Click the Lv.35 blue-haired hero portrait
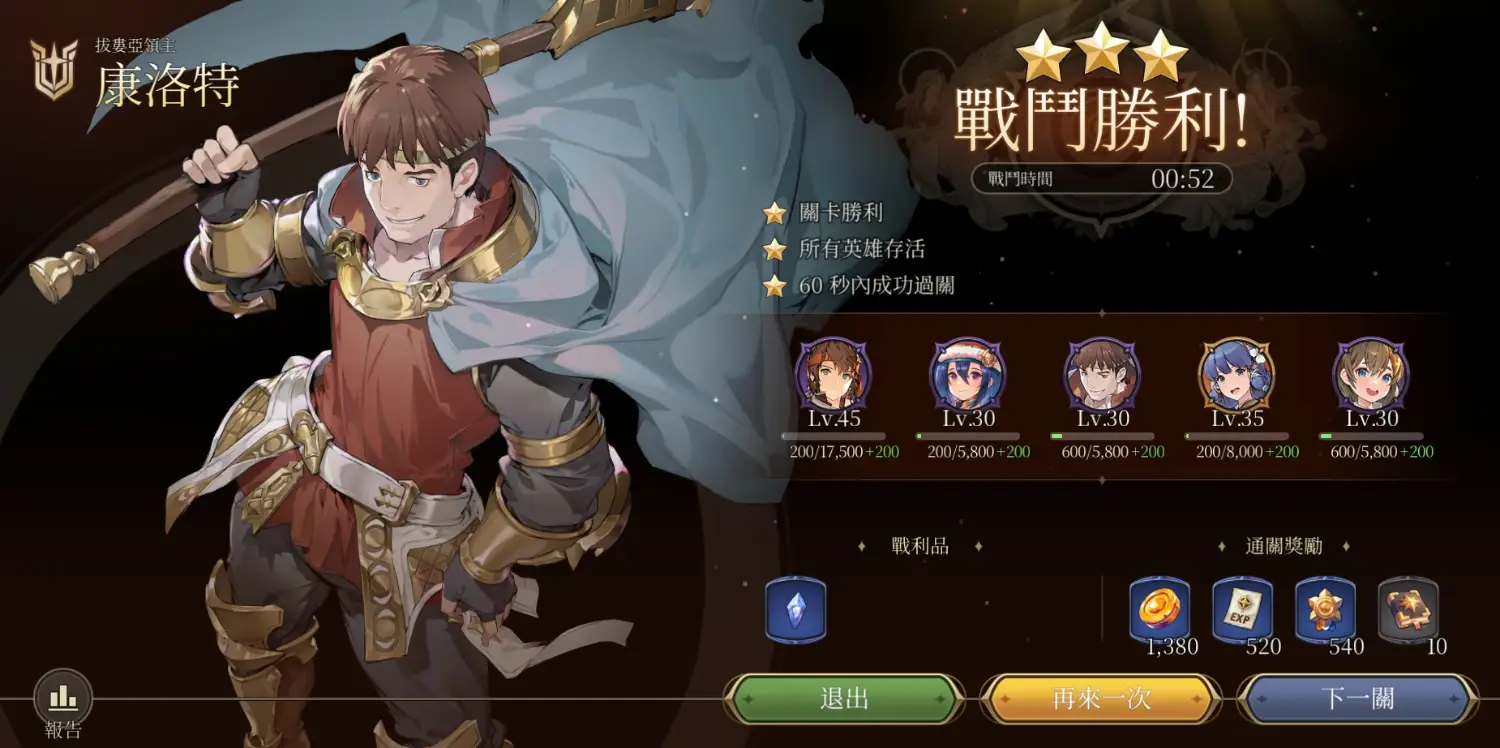The width and height of the screenshot is (1500, 748). click(x=1236, y=375)
